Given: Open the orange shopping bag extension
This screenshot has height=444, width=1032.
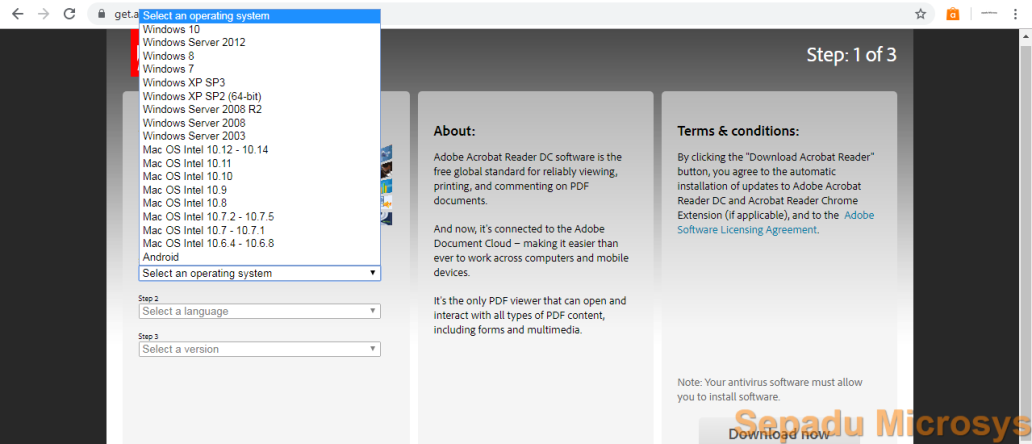Looking at the screenshot, I should pos(952,14).
